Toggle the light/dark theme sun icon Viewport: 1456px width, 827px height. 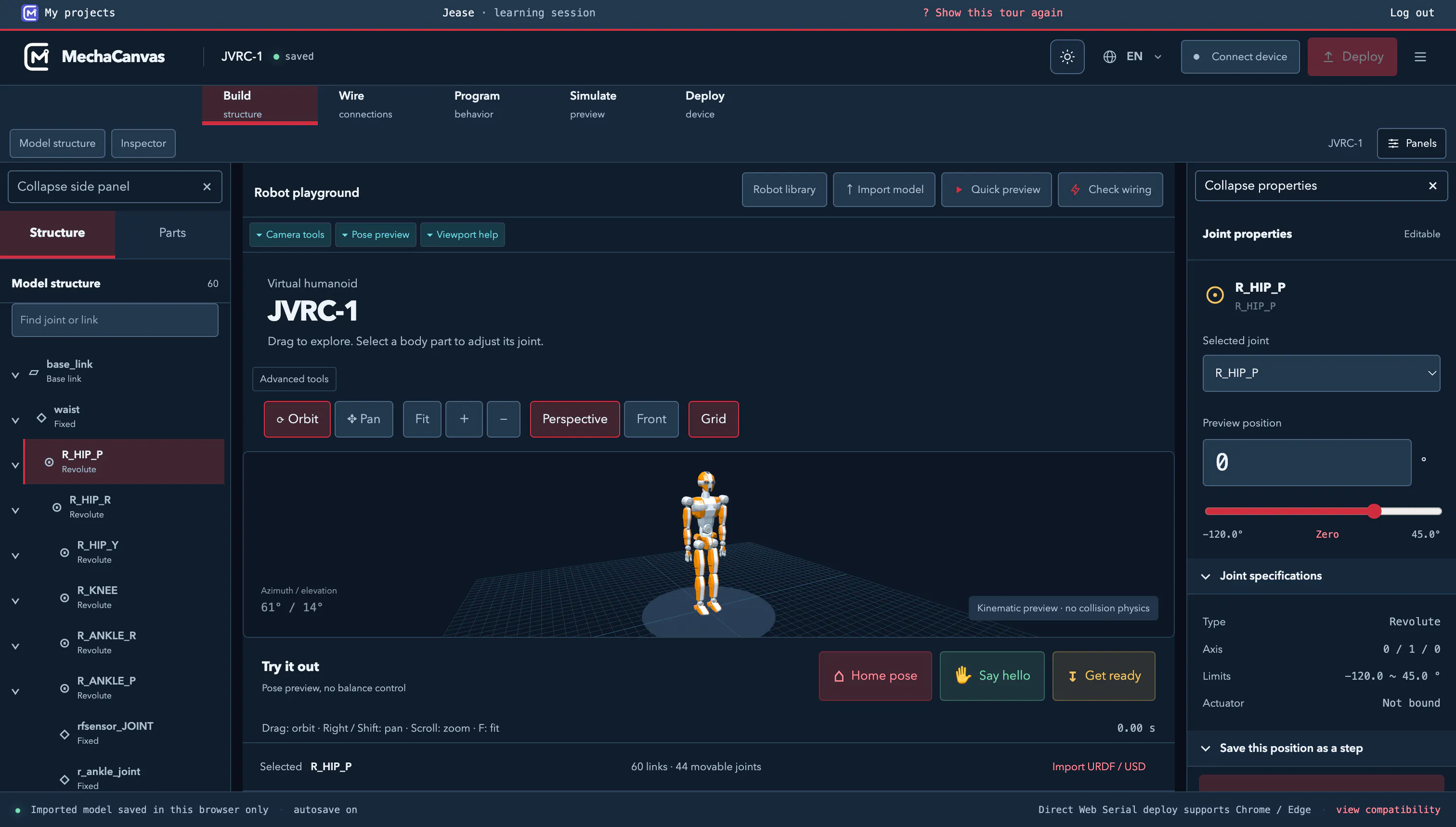pyautogui.click(x=1067, y=56)
